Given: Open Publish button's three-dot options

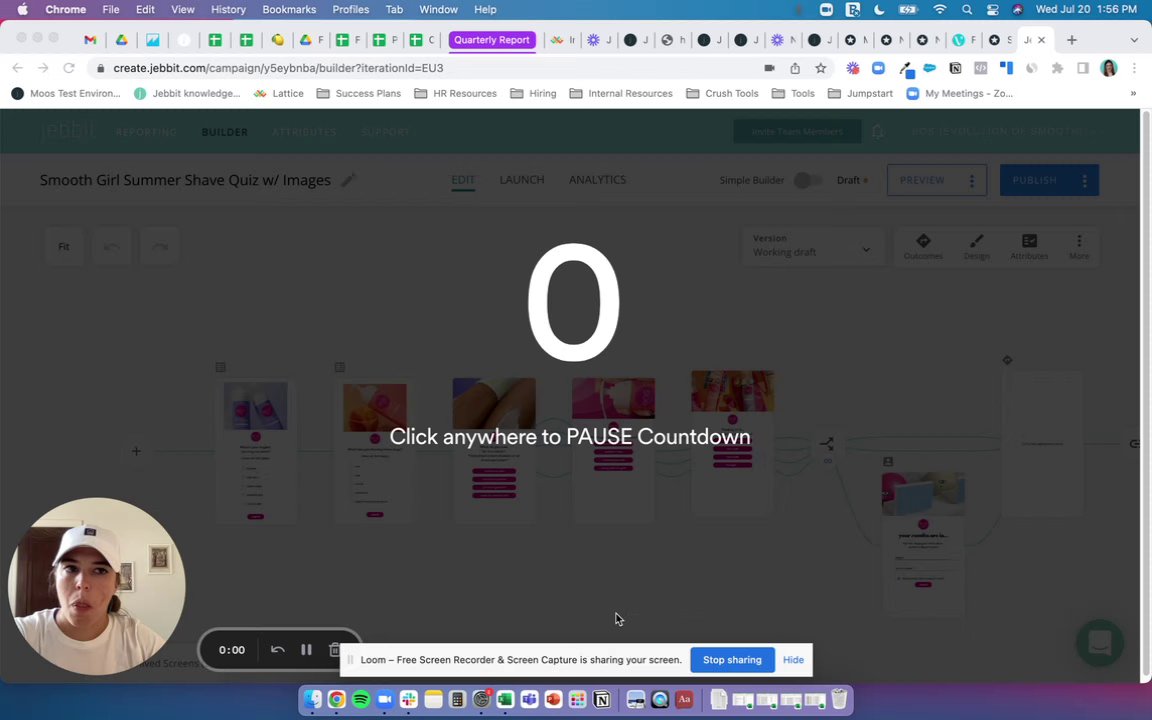Looking at the screenshot, I should (x=1084, y=180).
